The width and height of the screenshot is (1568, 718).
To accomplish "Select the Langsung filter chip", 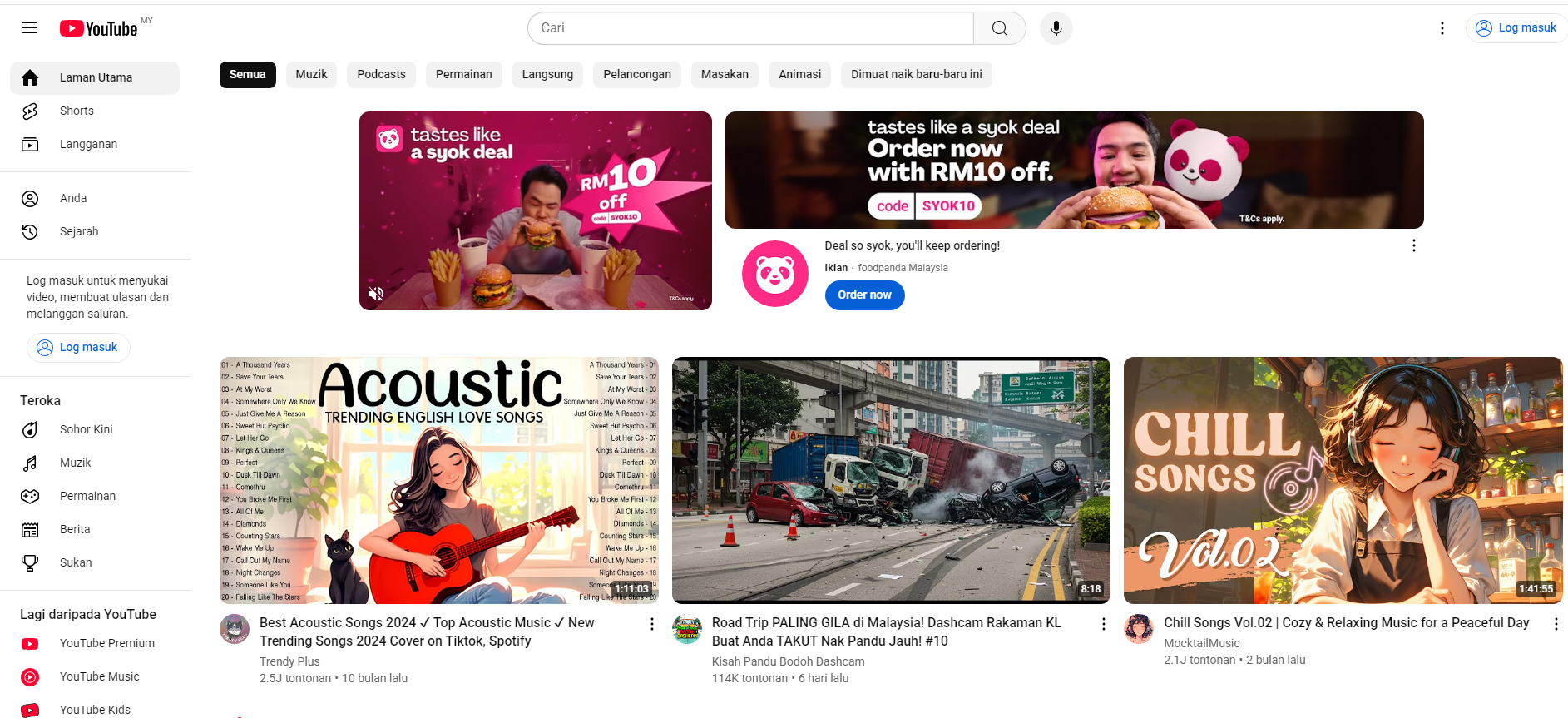I will pos(548,74).
